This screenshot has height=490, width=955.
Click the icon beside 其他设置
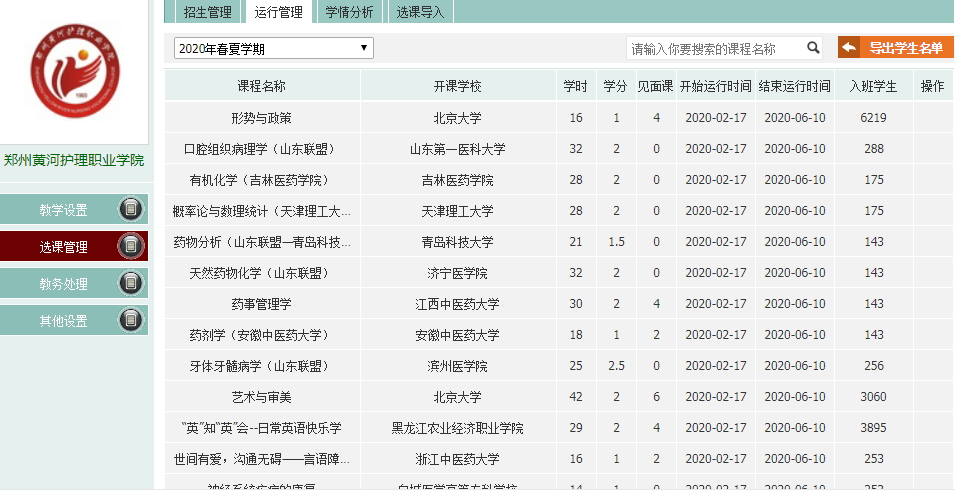point(129,320)
